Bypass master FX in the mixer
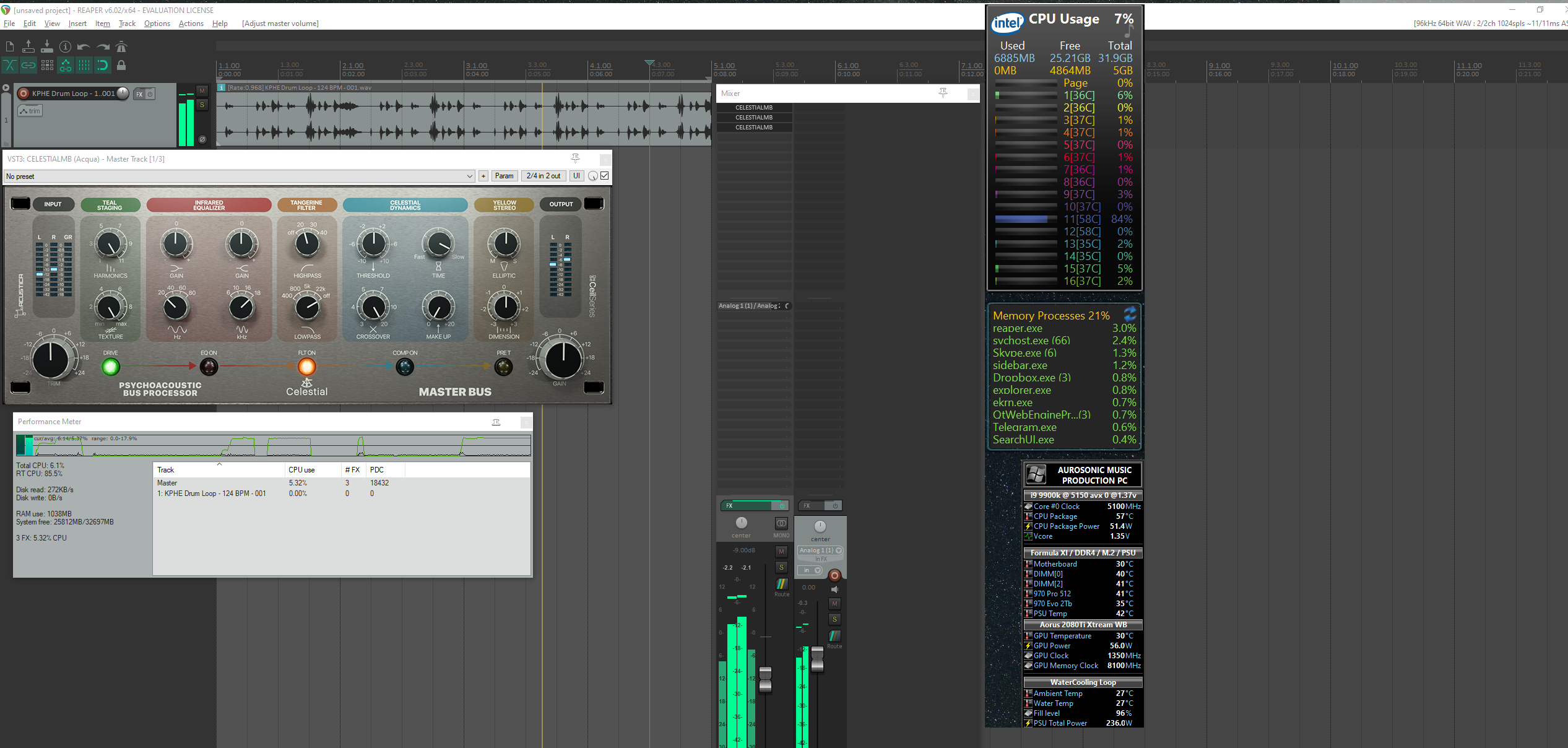Image resolution: width=1568 pixels, height=748 pixels. click(782, 506)
